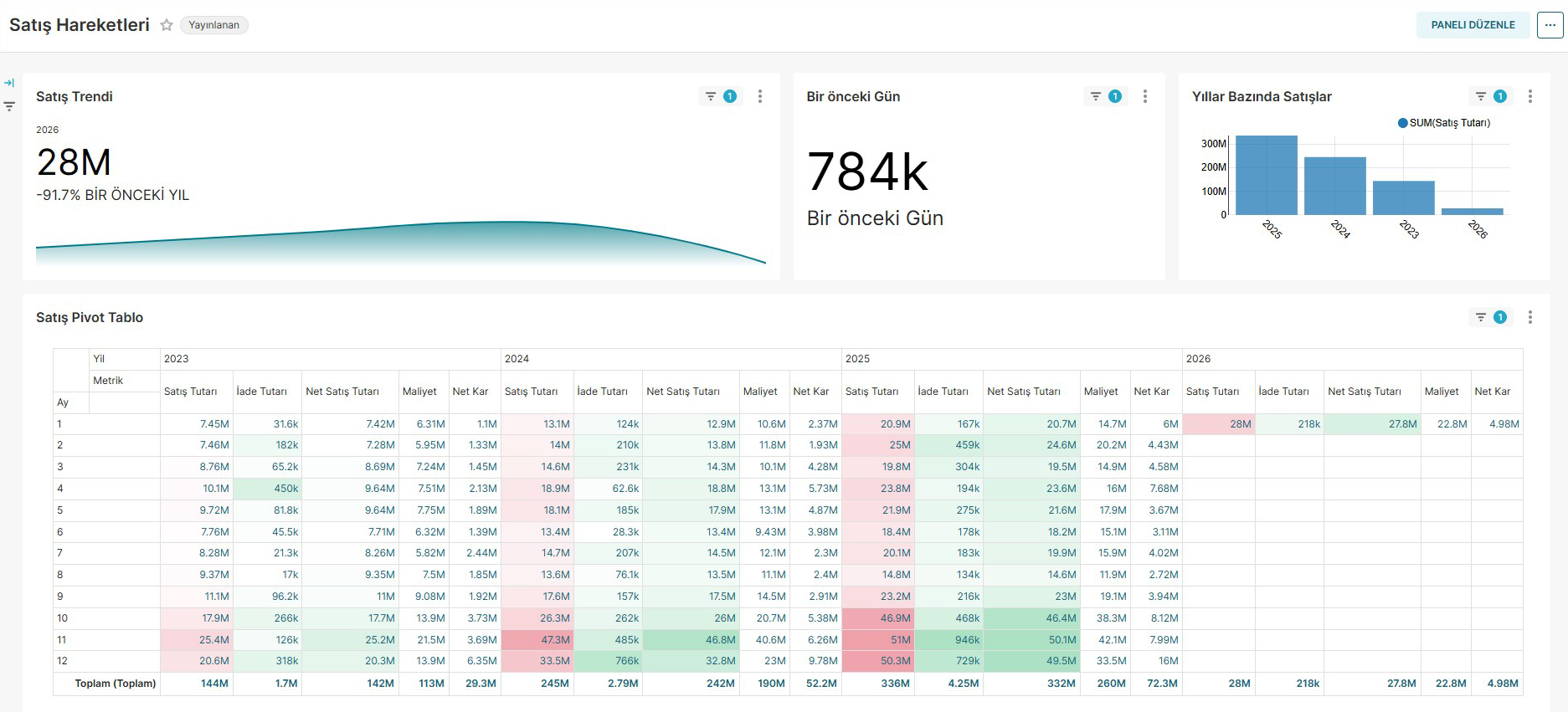Expand the collapsed filter sidebar arrow

[x=9, y=83]
